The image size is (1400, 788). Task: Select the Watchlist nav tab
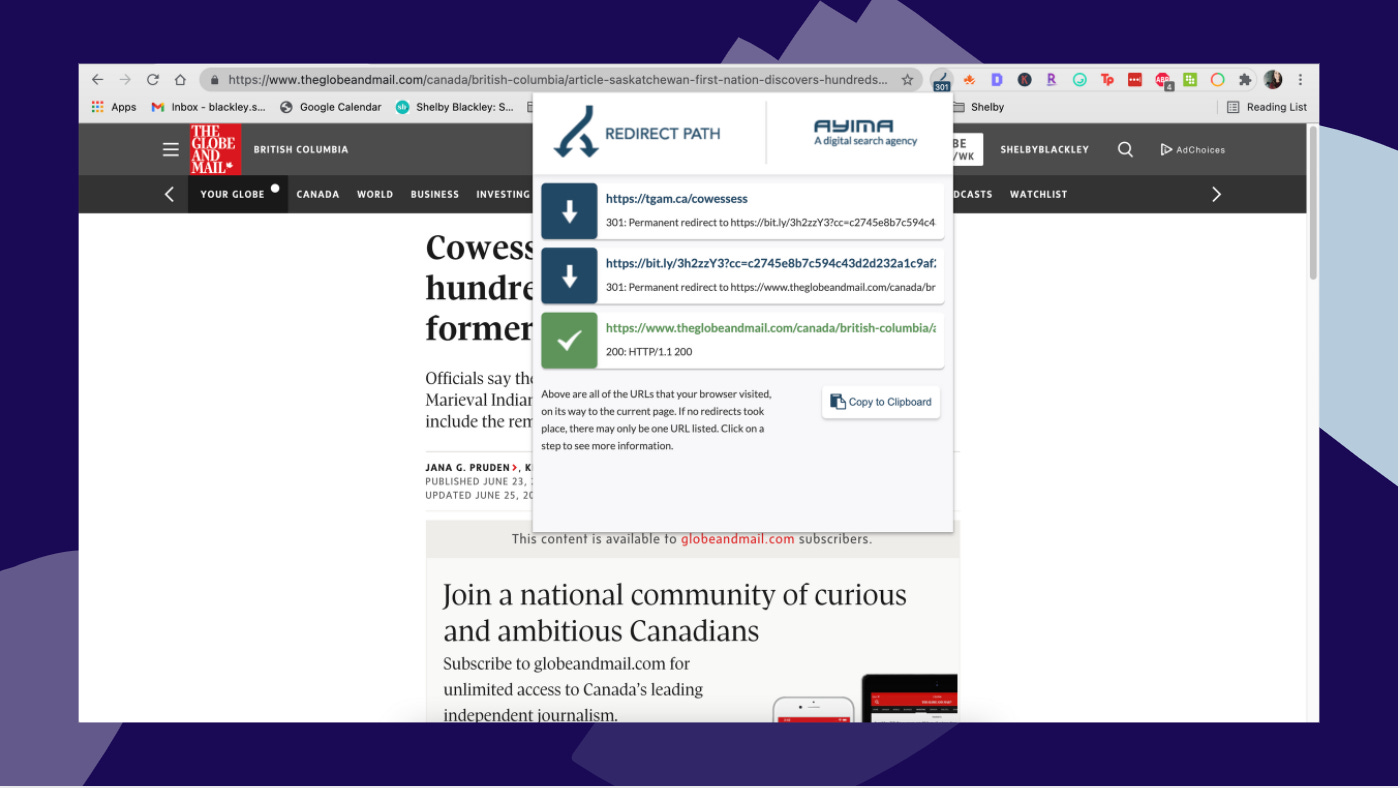click(x=1038, y=194)
